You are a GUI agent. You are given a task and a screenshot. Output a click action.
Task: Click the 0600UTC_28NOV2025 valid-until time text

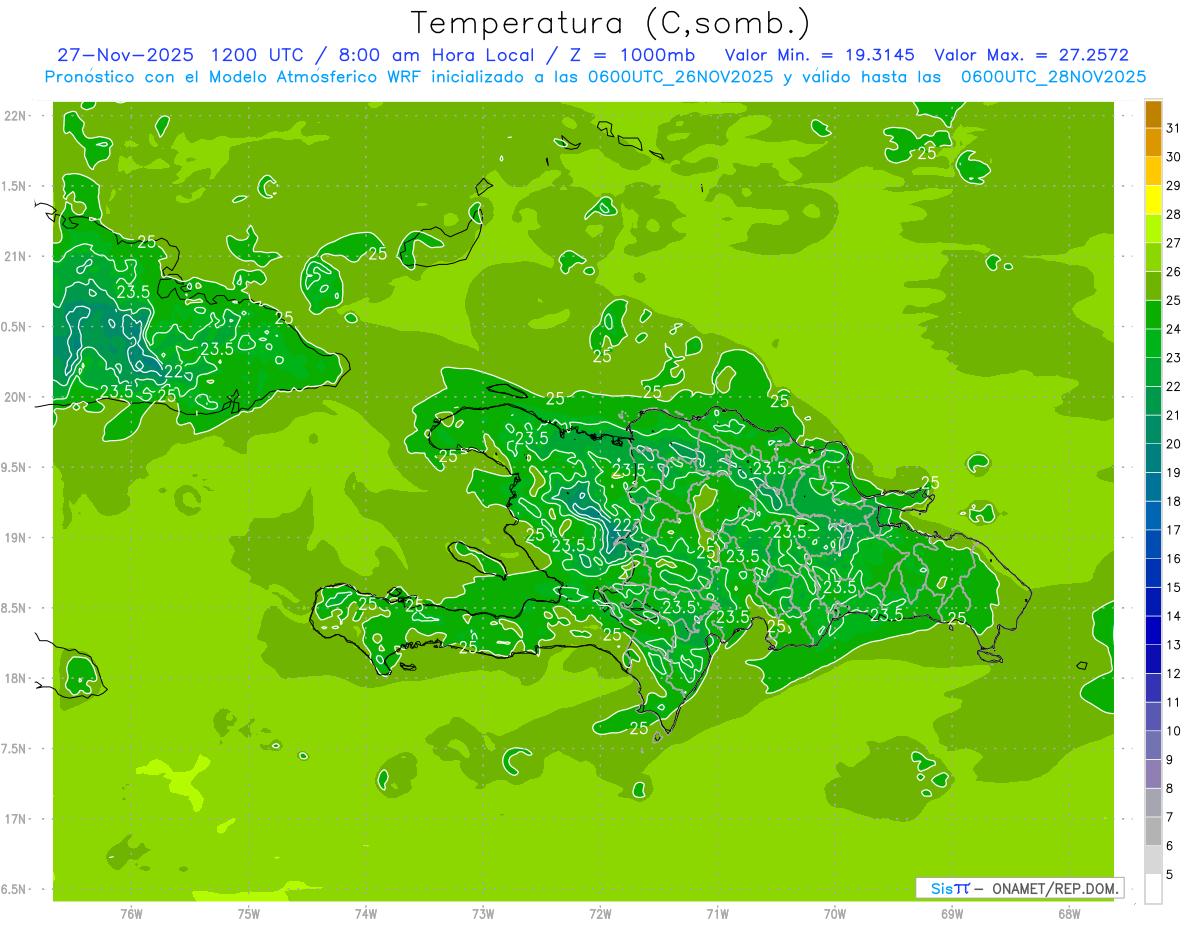(x=1053, y=77)
